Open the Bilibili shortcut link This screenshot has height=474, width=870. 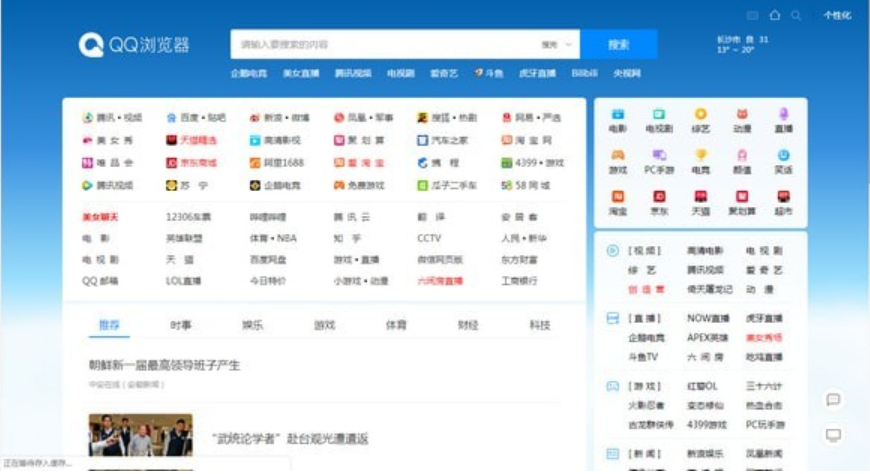[x=584, y=73]
